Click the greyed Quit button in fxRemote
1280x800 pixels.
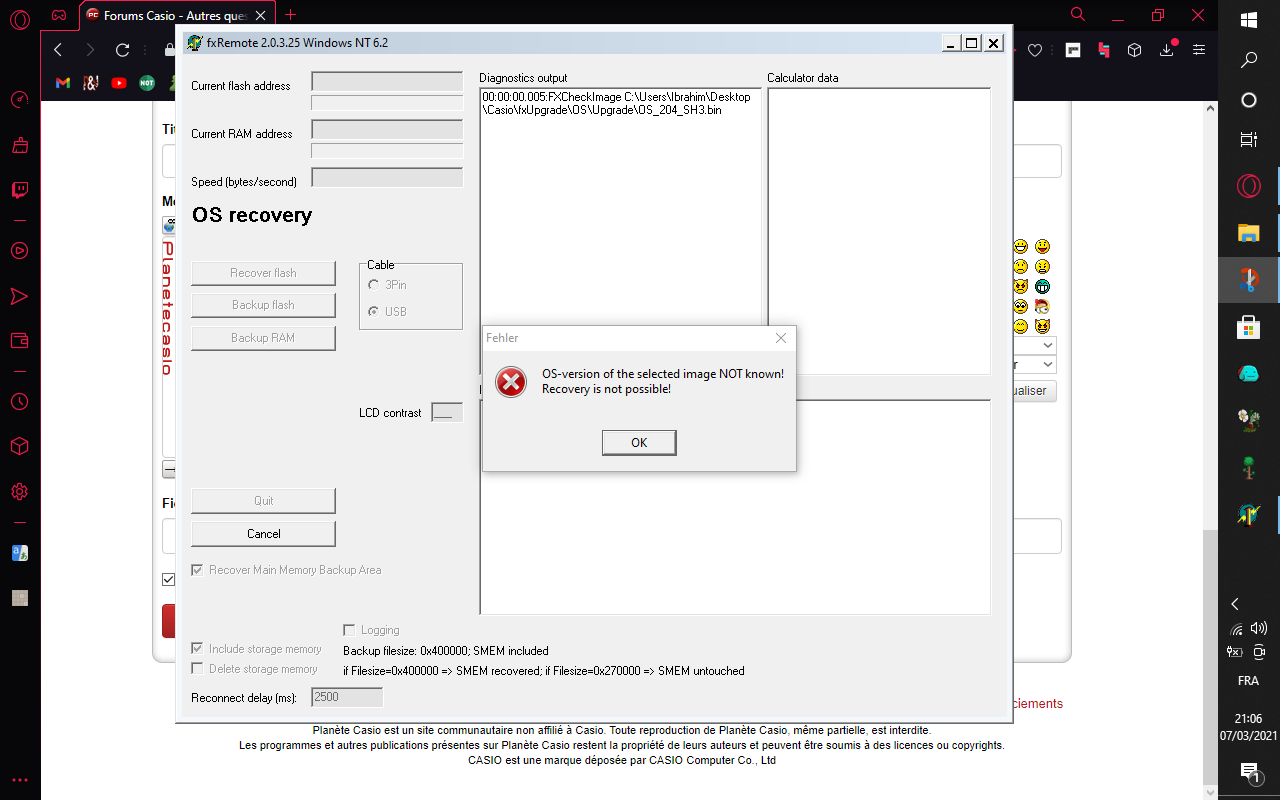coord(263,501)
